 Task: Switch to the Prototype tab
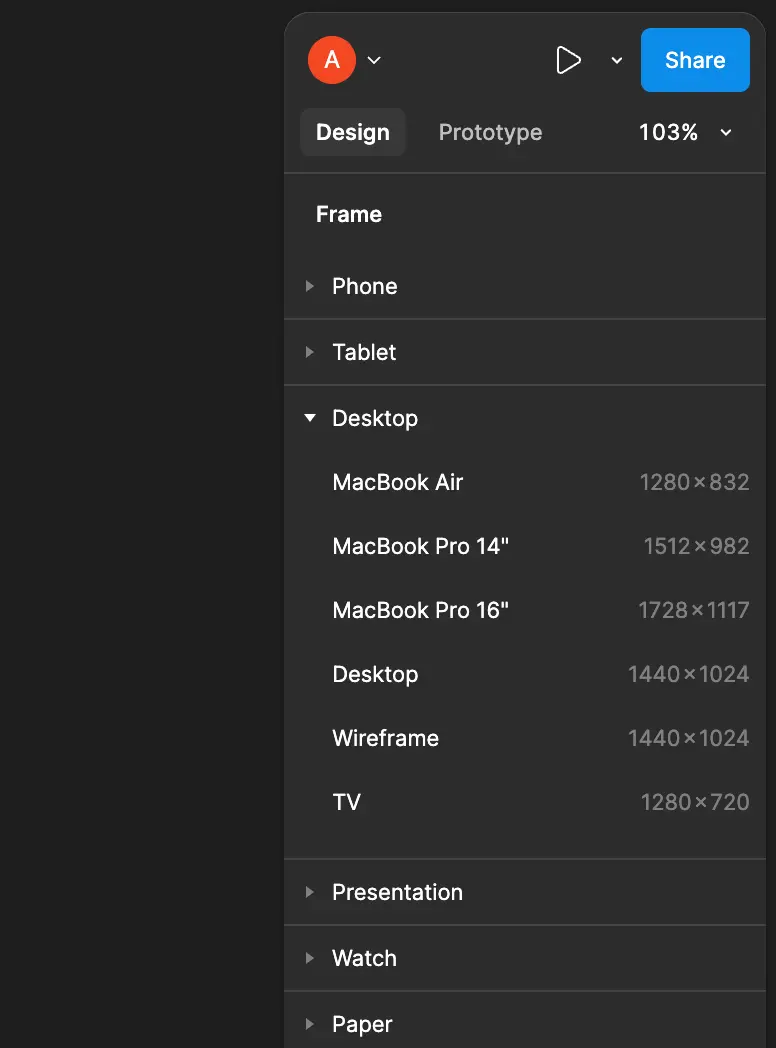click(490, 132)
